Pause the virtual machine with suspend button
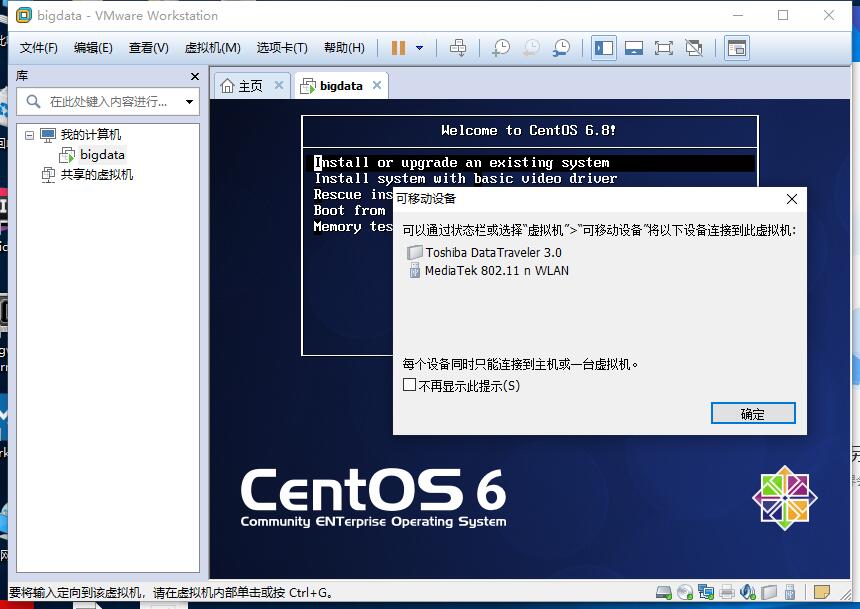860x609 pixels. coord(398,48)
